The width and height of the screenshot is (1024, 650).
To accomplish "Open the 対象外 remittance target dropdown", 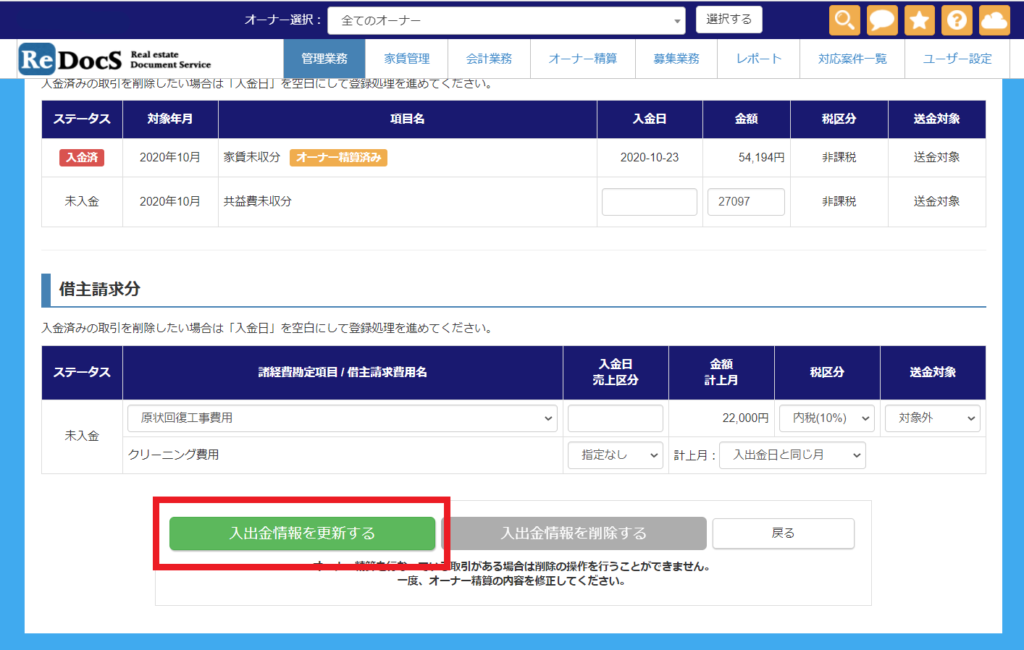I will coord(933,418).
